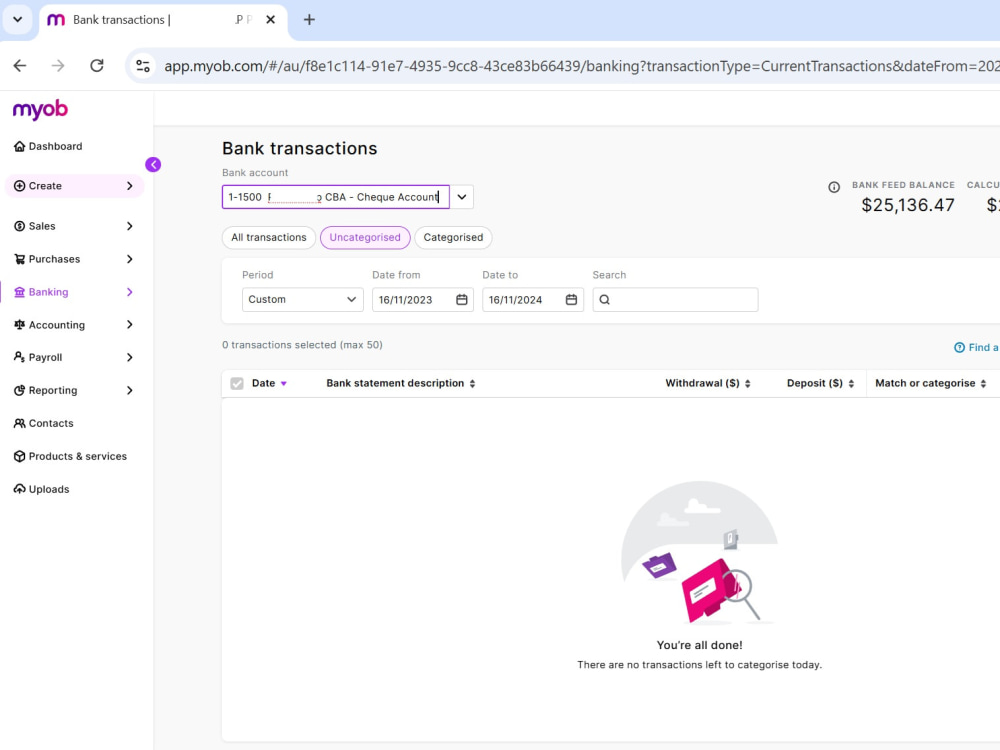The image size is (1000, 750).
Task: Click the Reporting pie chart icon
Action: (20, 390)
